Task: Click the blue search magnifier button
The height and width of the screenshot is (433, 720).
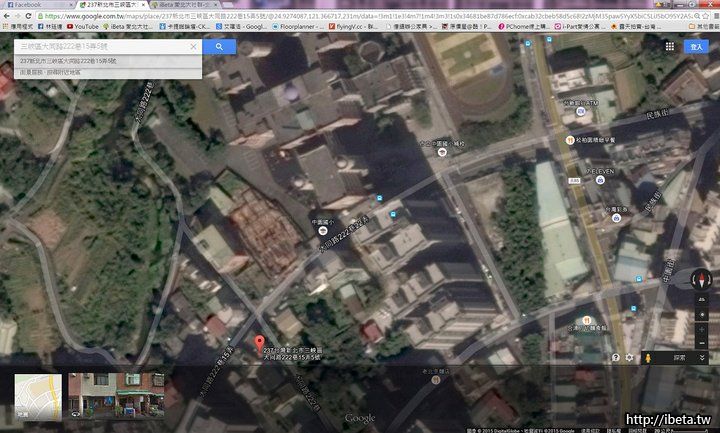Action: point(219,46)
